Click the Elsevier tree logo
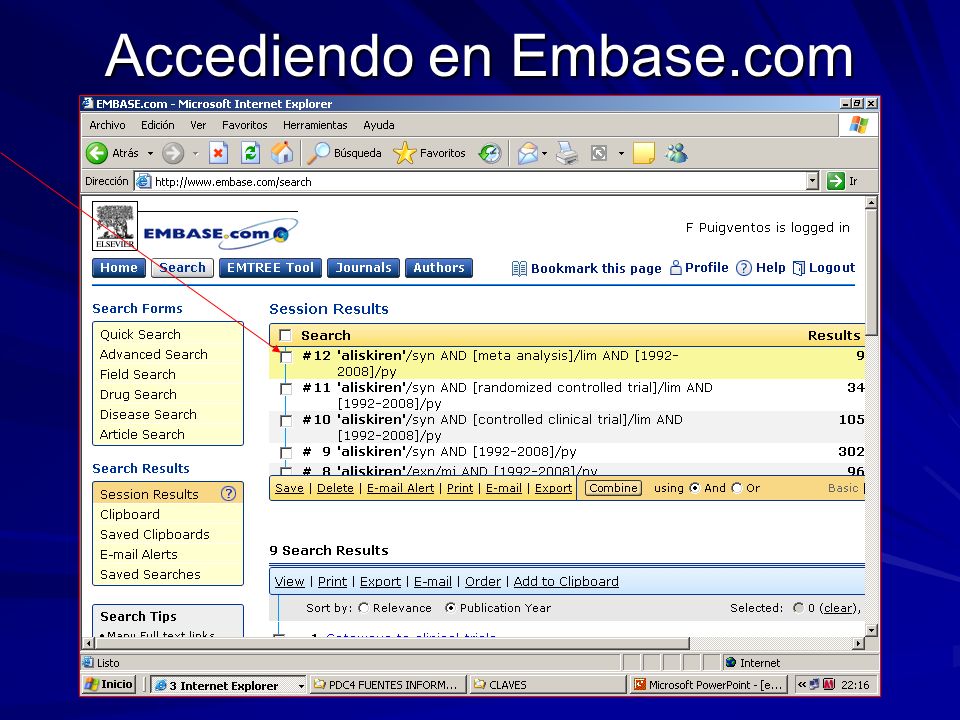960x720 pixels. pyautogui.click(x=115, y=226)
